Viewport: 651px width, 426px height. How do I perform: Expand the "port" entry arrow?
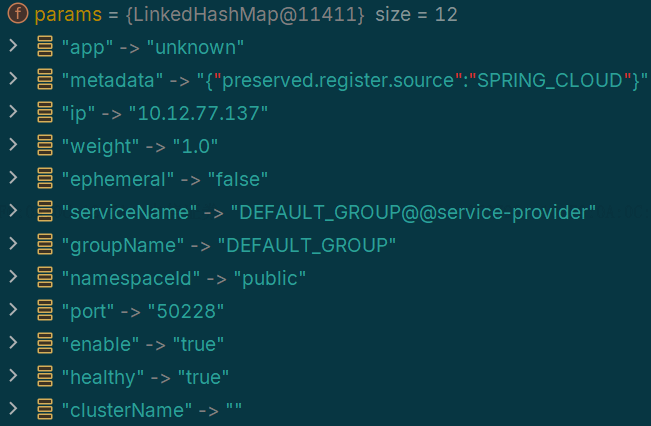(13, 309)
